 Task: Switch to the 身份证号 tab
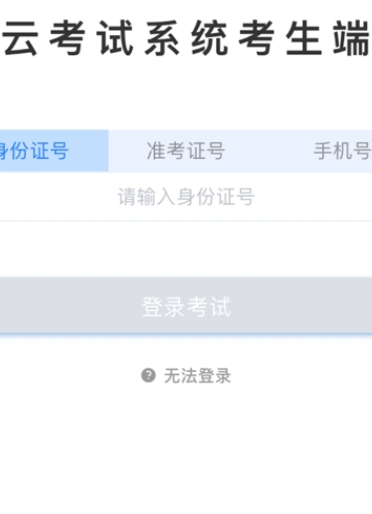tap(54, 151)
